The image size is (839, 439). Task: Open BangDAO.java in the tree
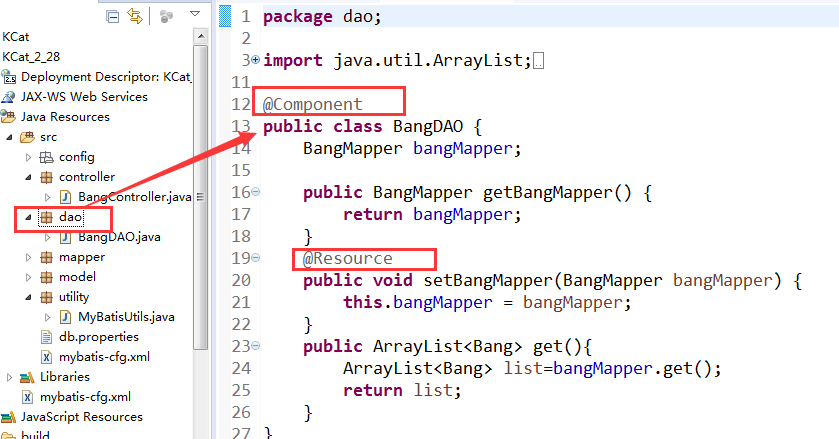[x=119, y=237]
